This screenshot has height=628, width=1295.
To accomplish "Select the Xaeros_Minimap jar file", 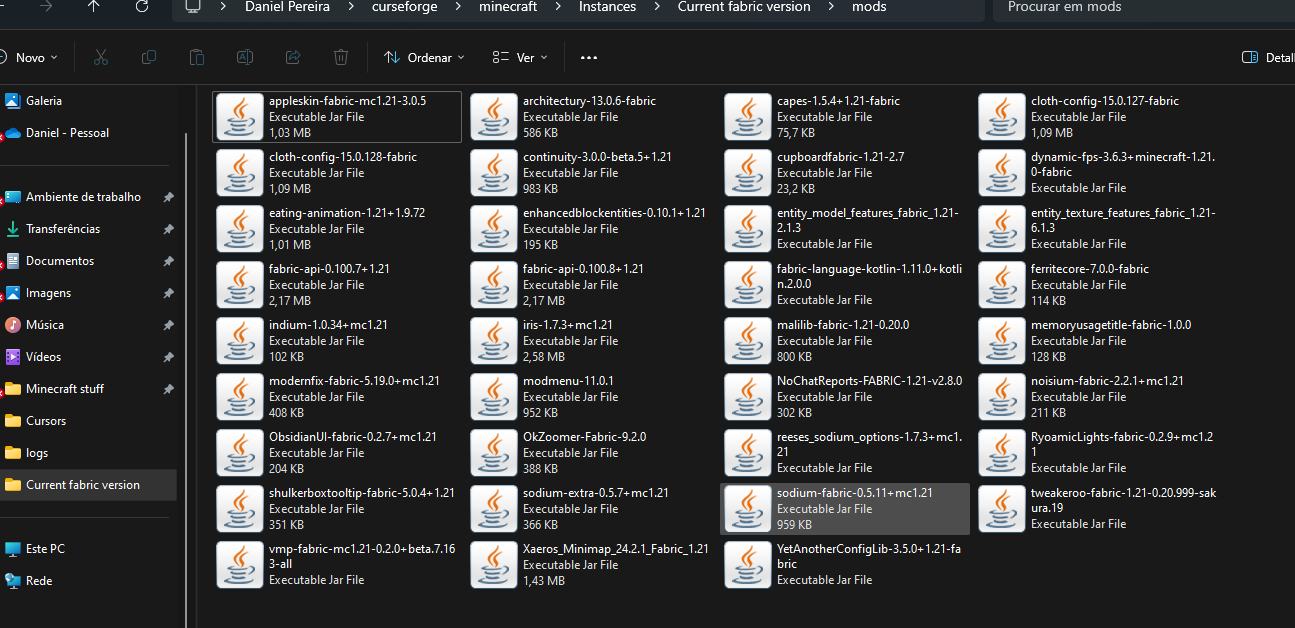I will 590,564.
